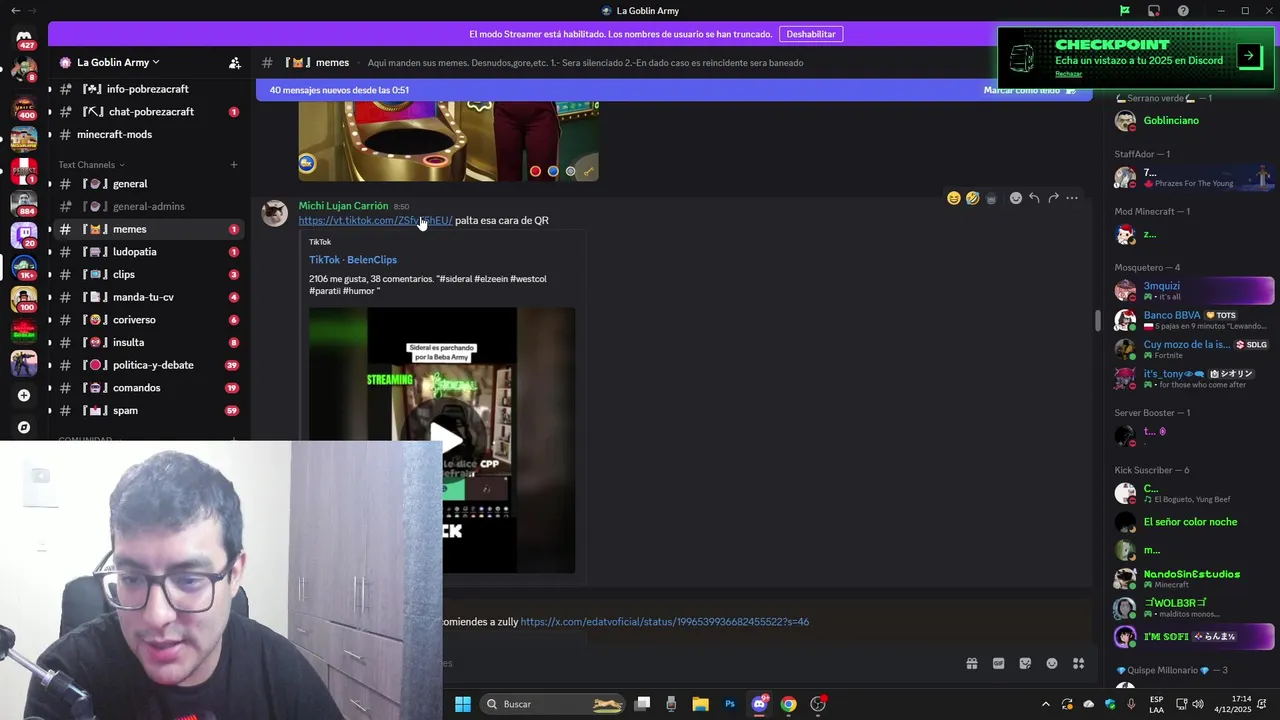This screenshot has height=720, width=1280.
Task: Open File Explorer from the taskbar
Action: pyautogui.click(x=700, y=704)
